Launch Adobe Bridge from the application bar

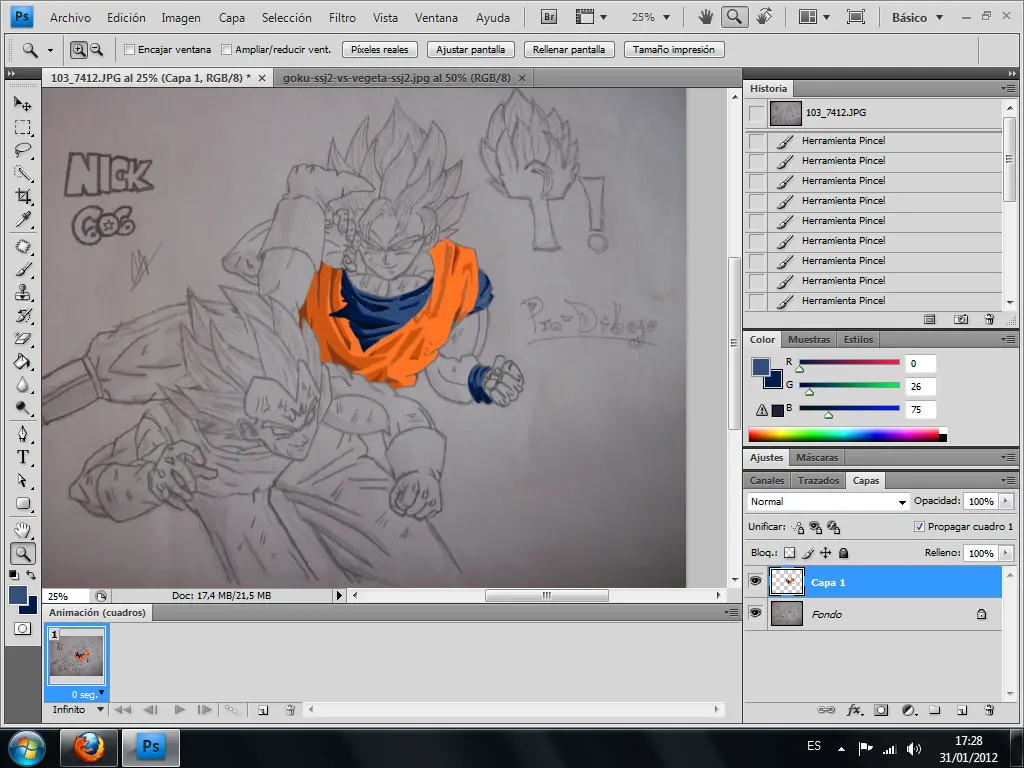point(549,17)
